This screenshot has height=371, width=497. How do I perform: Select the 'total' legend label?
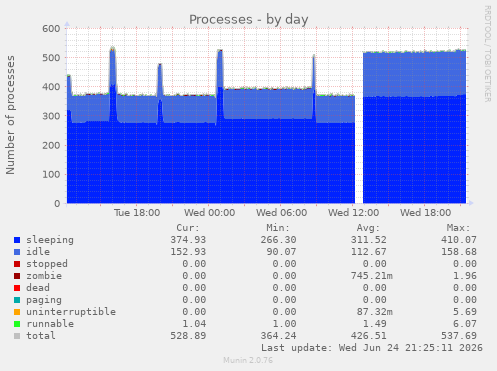pos(41,336)
